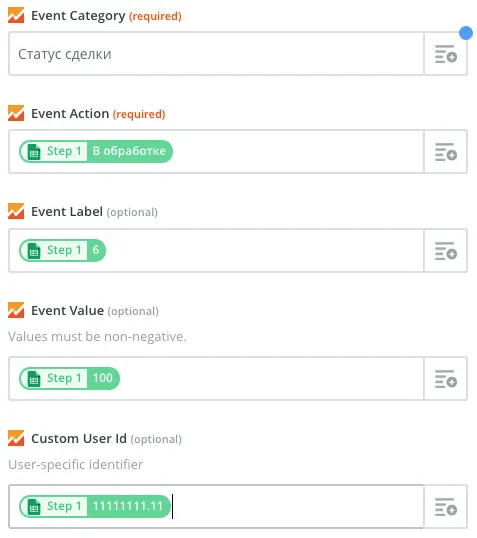477x538 pixels.
Task: Open insert-field menu for Event Value
Action: point(445,378)
